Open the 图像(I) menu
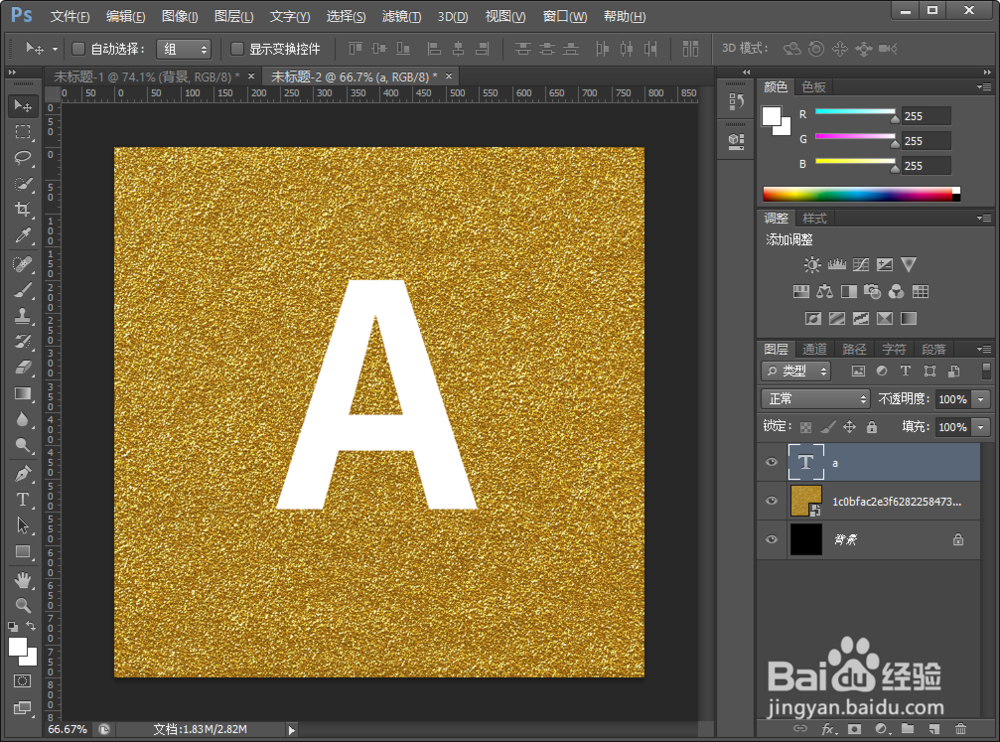This screenshot has height=742, width=1000. pyautogui.click(x=180, y=17)
